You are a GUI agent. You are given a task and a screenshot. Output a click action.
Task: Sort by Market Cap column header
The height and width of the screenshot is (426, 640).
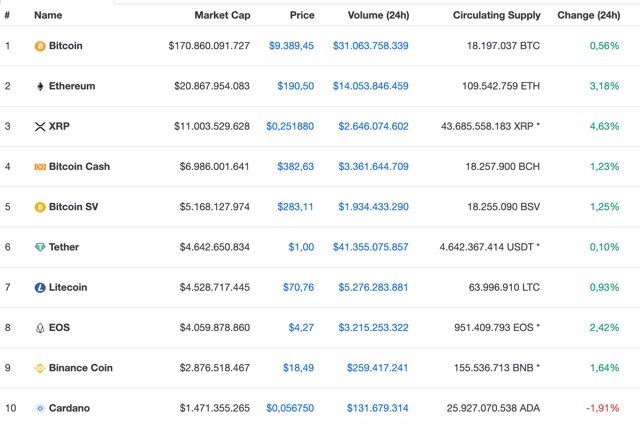pos(222,15)
